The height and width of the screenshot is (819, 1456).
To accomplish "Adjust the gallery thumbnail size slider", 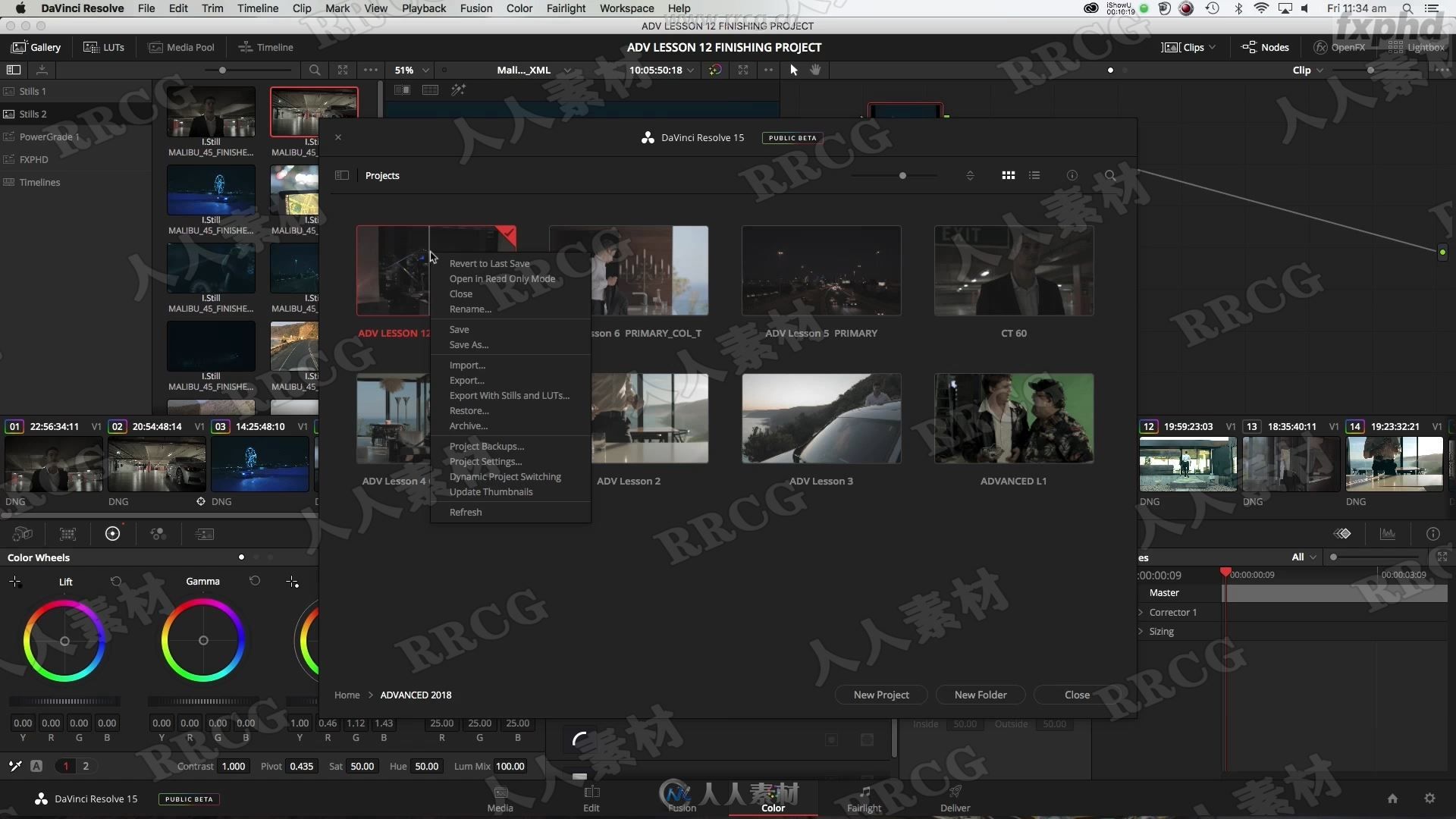I will [222, 70].
